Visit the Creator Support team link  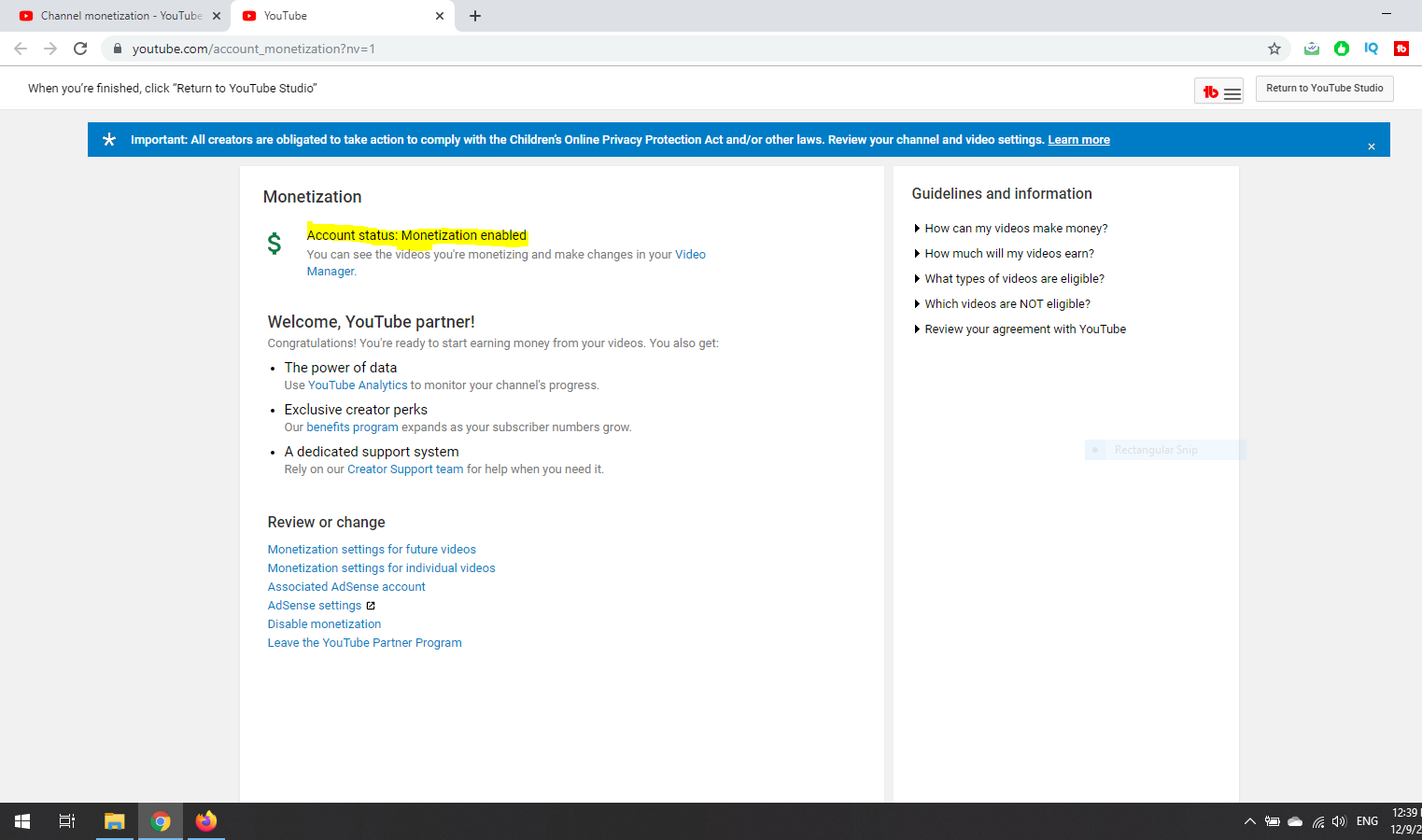(x=405, y=469)
